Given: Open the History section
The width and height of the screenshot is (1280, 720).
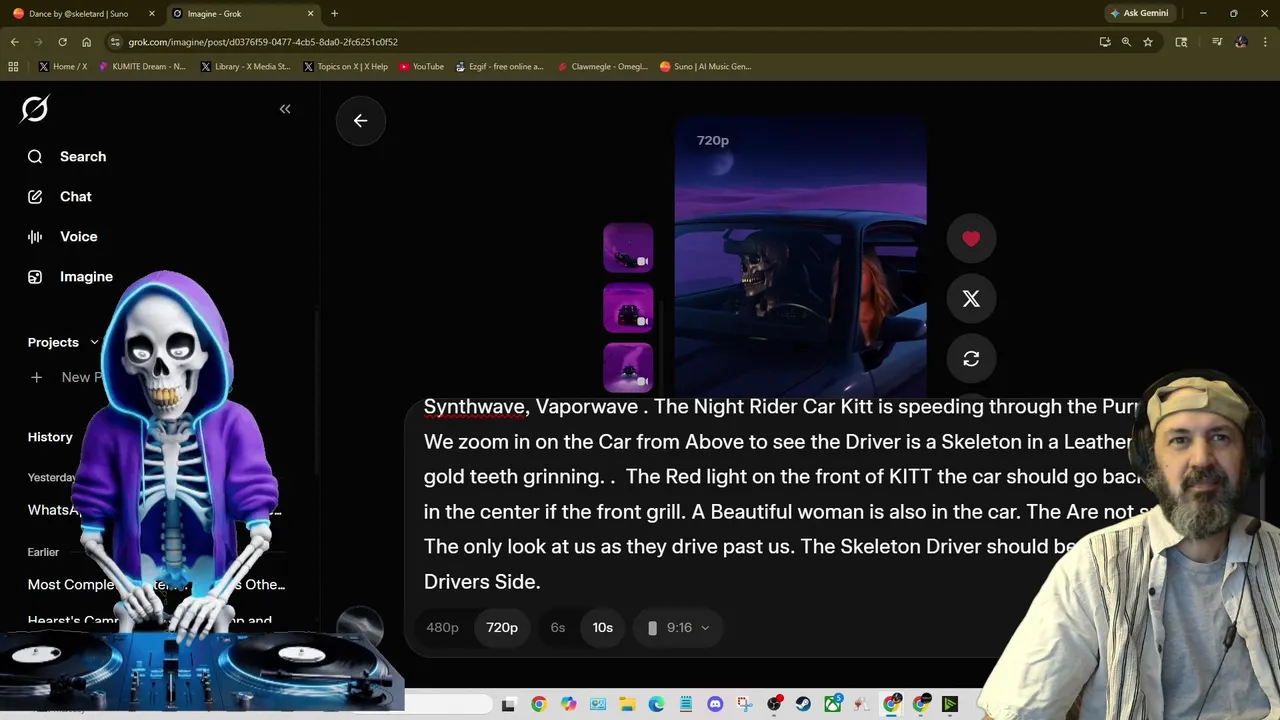Looking at the screenshot, I should (50, 437).
